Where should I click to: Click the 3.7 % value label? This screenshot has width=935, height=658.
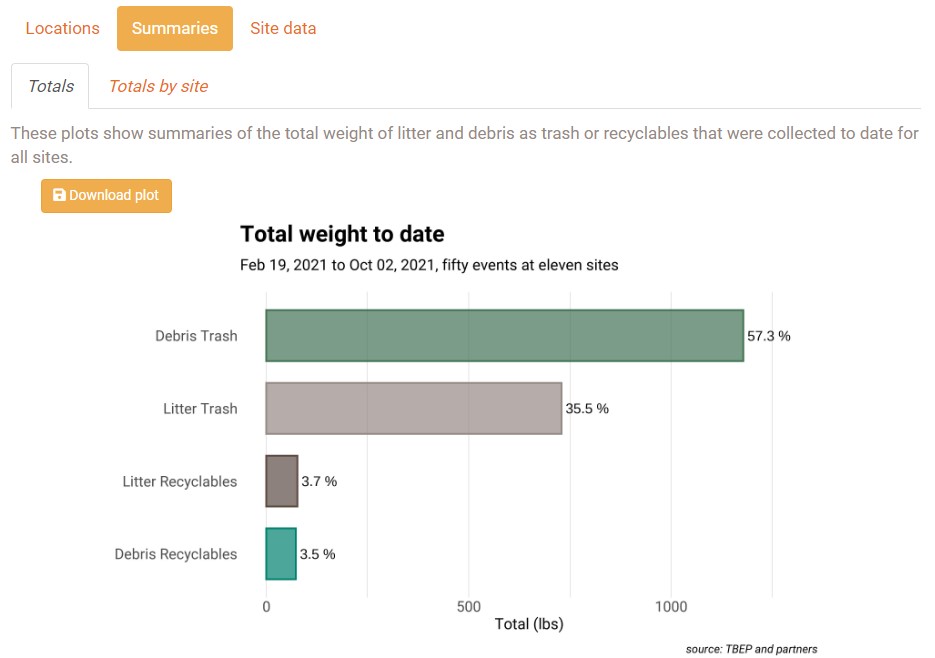320,481
